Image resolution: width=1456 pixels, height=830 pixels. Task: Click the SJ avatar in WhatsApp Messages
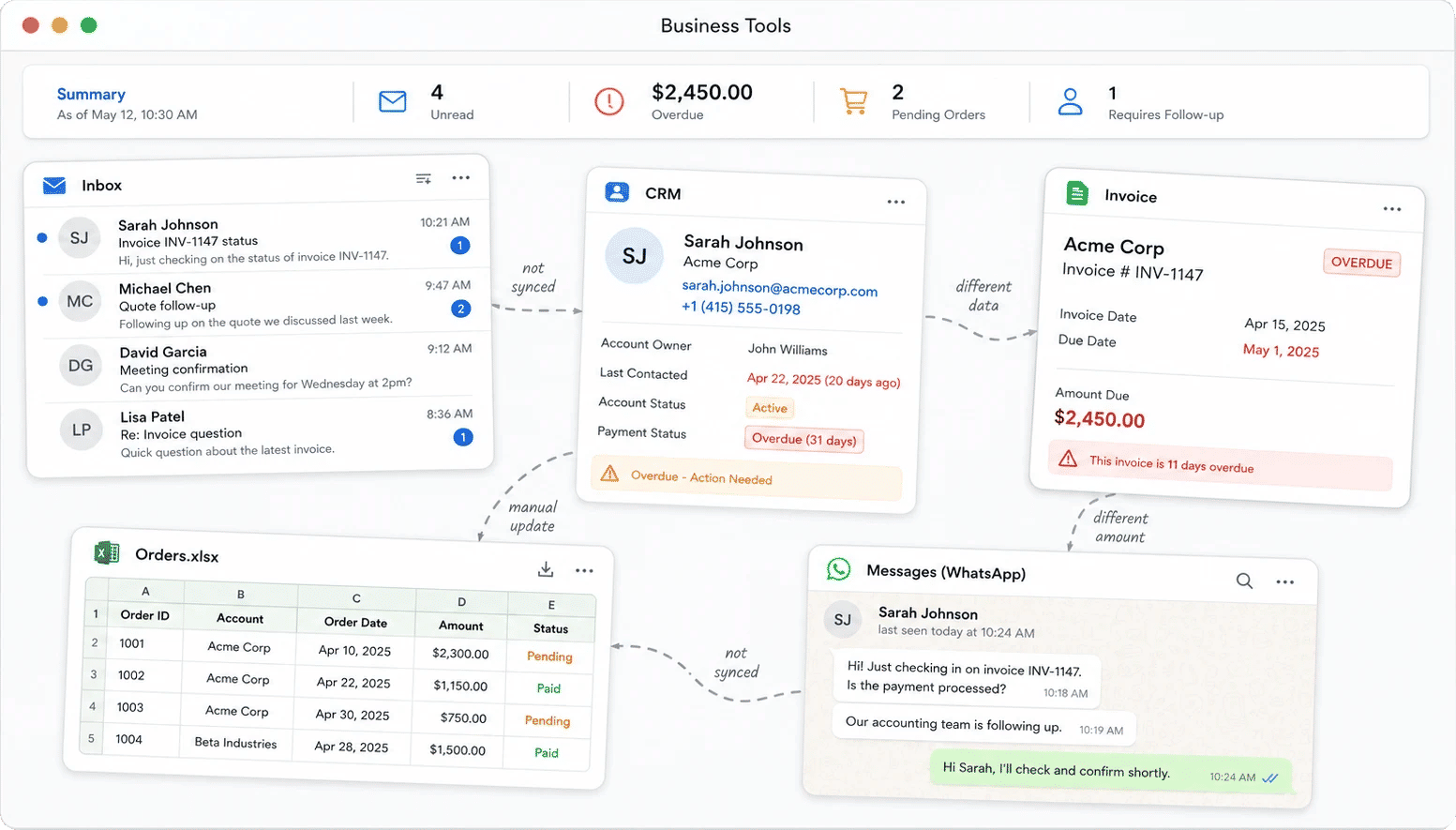coord(843,619)
